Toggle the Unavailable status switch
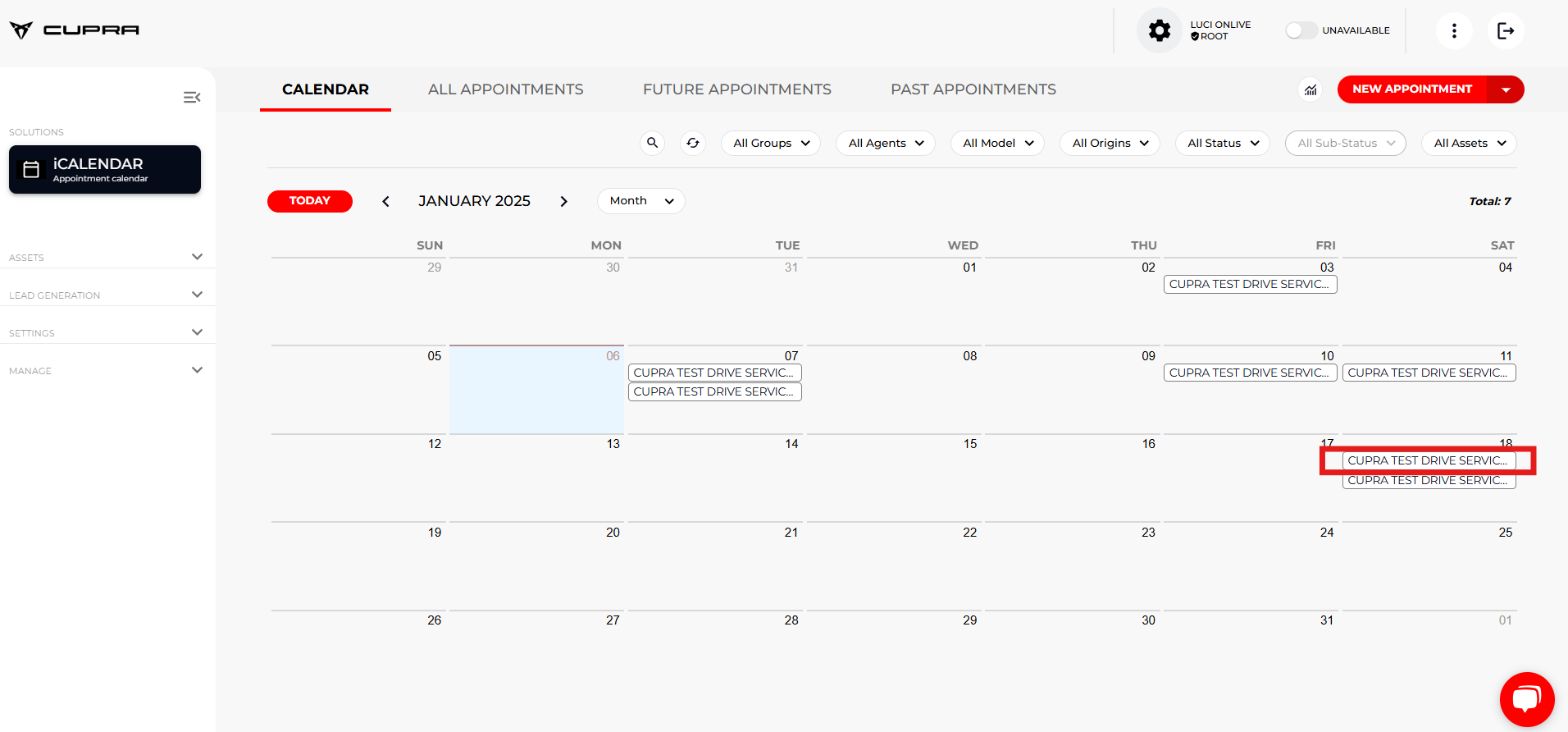 click(x=1301, y=30)
